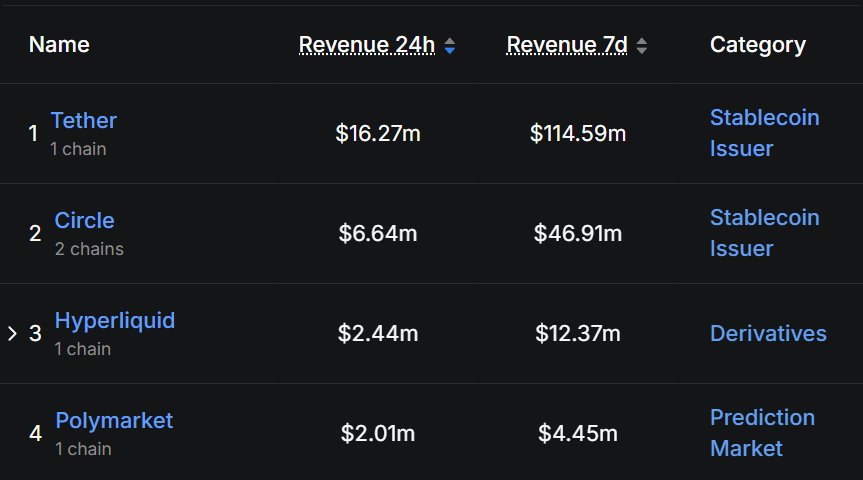Sort by the Revenue 7d column header
Screen dimensions: 863x480
[x=568, y=45]
